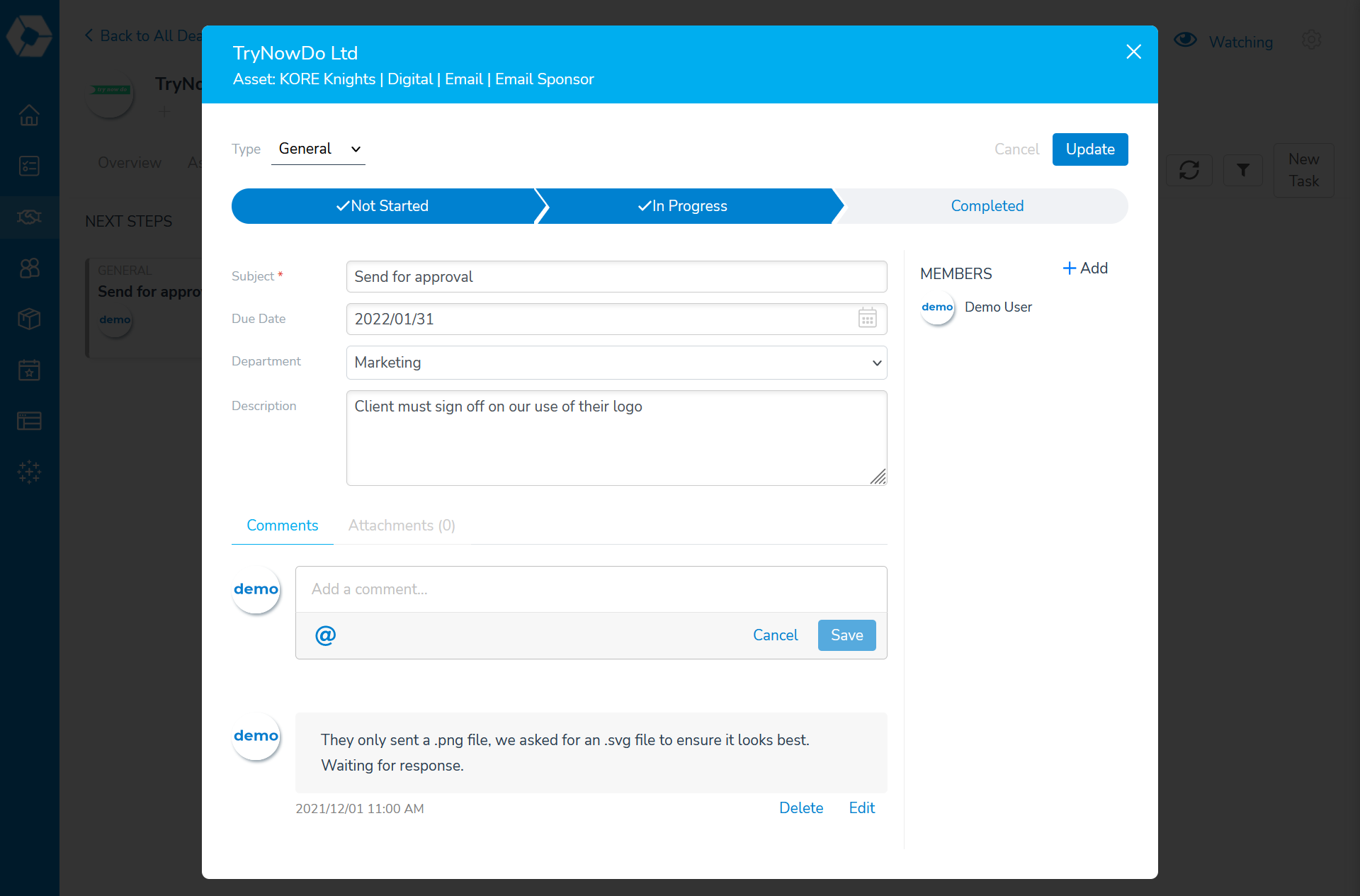Click the Demo User avatar in Members
Viewport: 1360px width, 896px height.
click(937, 307)
